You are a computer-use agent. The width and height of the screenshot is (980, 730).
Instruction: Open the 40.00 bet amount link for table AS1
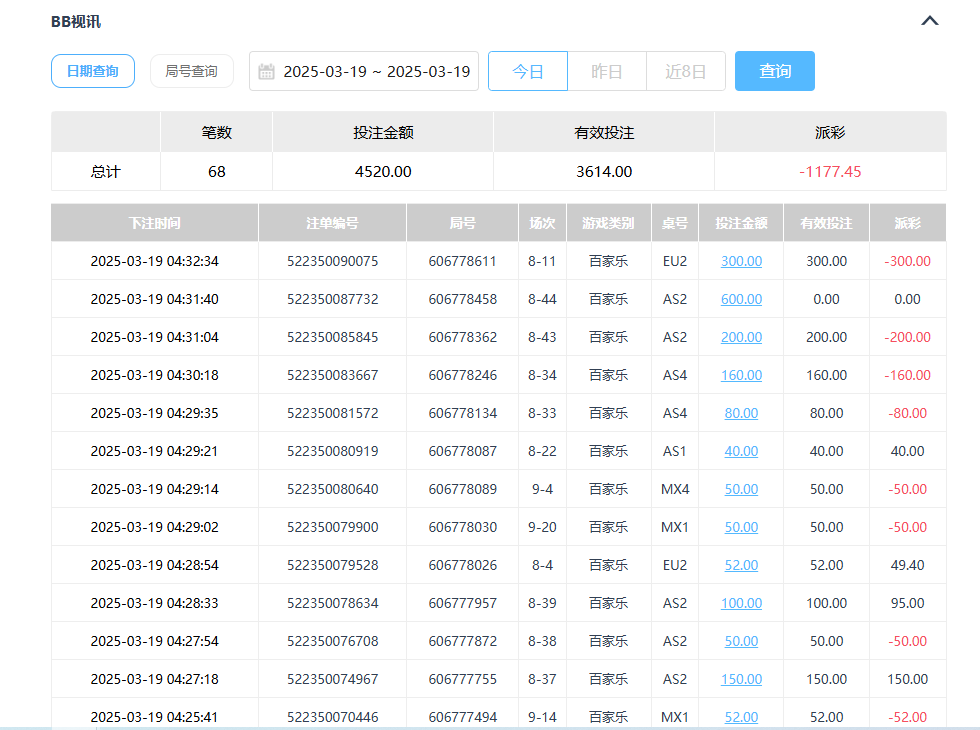coord(740,451)
